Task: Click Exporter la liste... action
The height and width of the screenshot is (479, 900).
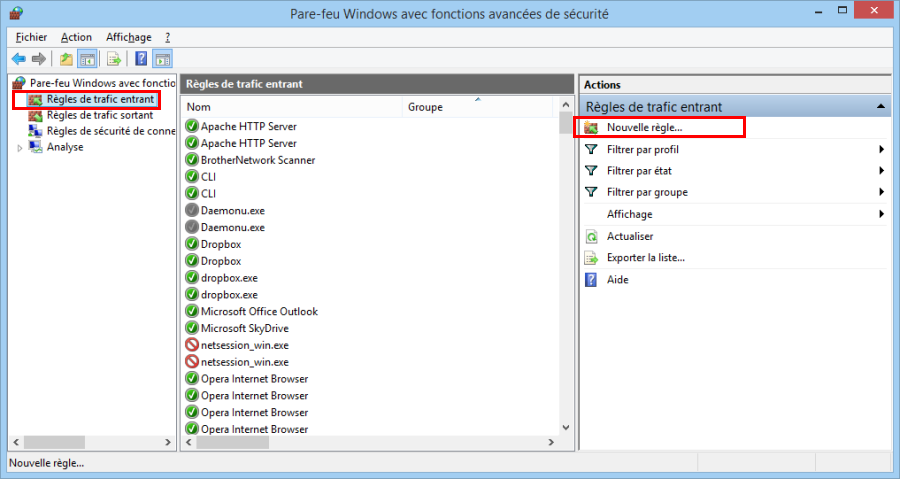Action: [646, 258]
